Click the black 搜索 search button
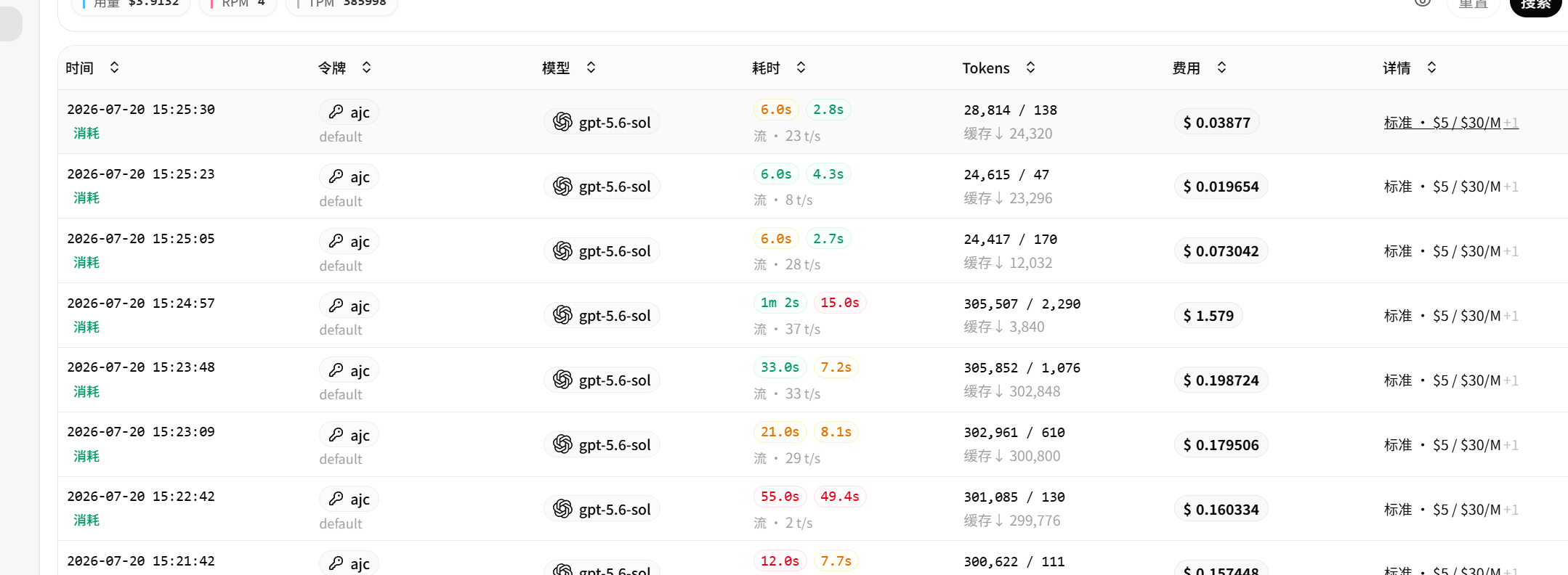This screenshot has height=575, width=1568. (x=1535, y=4)
